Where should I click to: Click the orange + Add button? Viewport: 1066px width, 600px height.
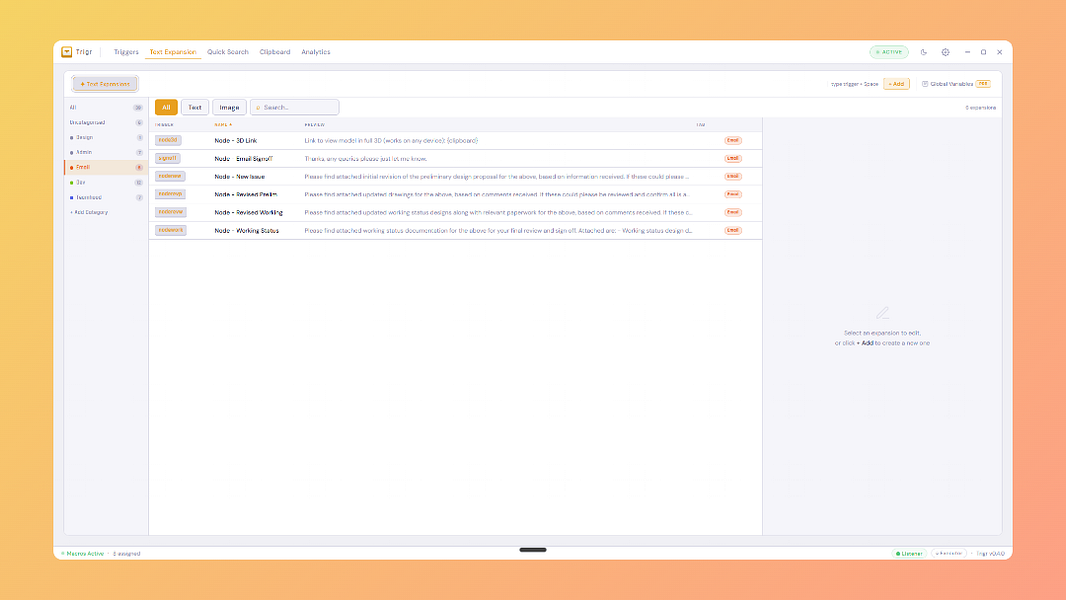click(x=896, y=84)
